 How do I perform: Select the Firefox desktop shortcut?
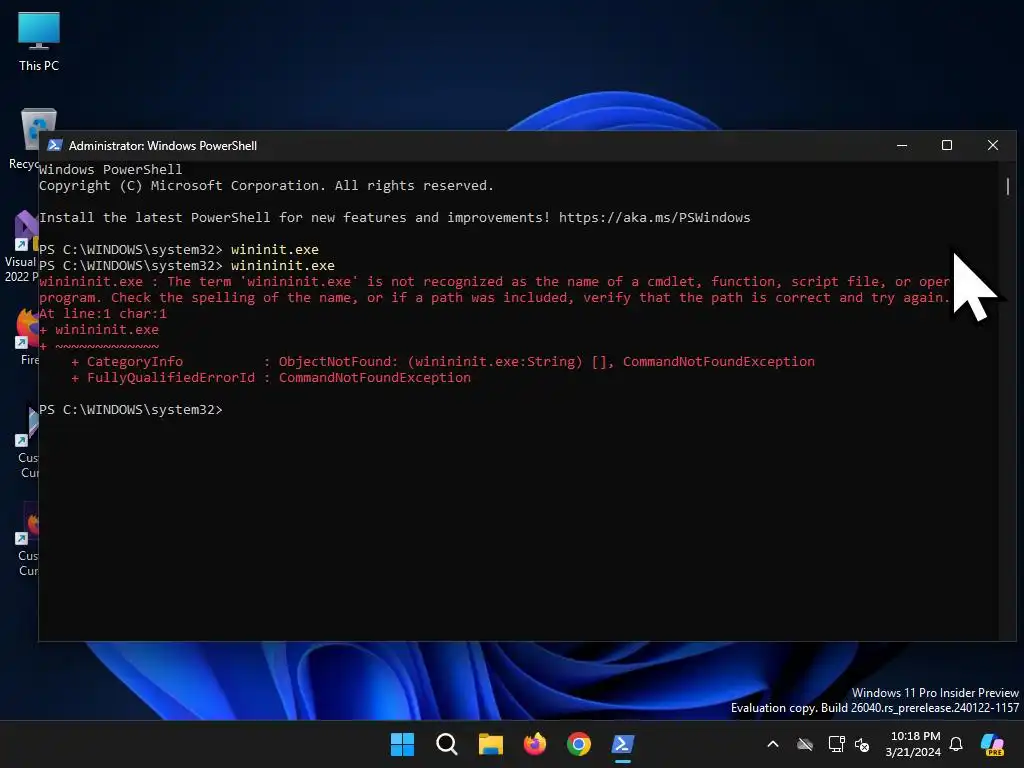[26, 337]
